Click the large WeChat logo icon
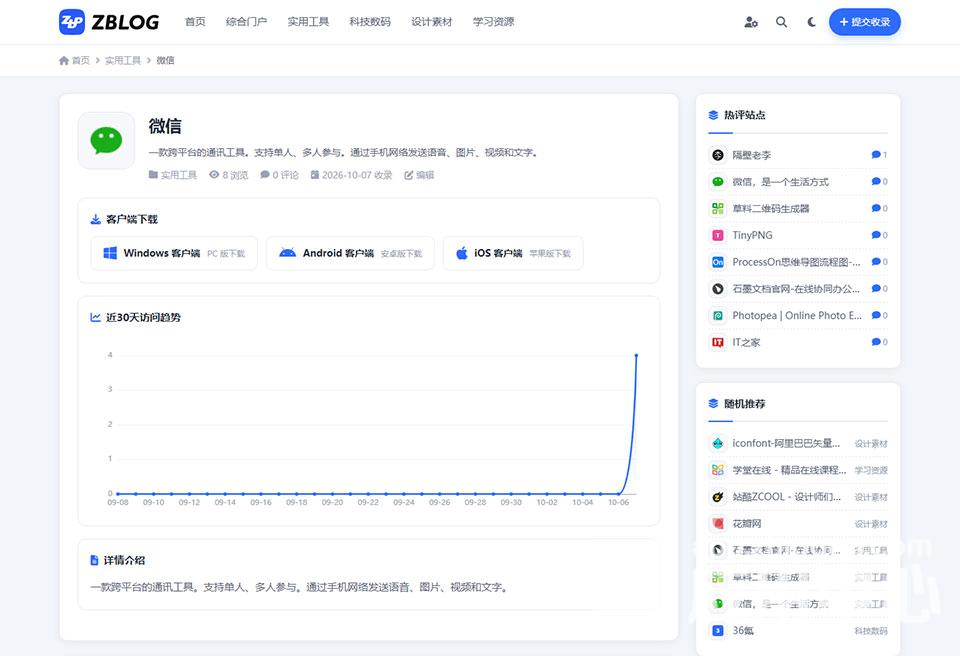This screenshot has width=960, height=656. point(106,140)
